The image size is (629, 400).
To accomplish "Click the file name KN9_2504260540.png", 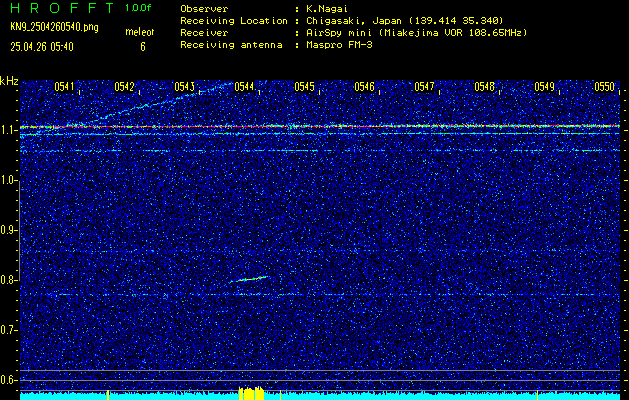I will 54,28.
